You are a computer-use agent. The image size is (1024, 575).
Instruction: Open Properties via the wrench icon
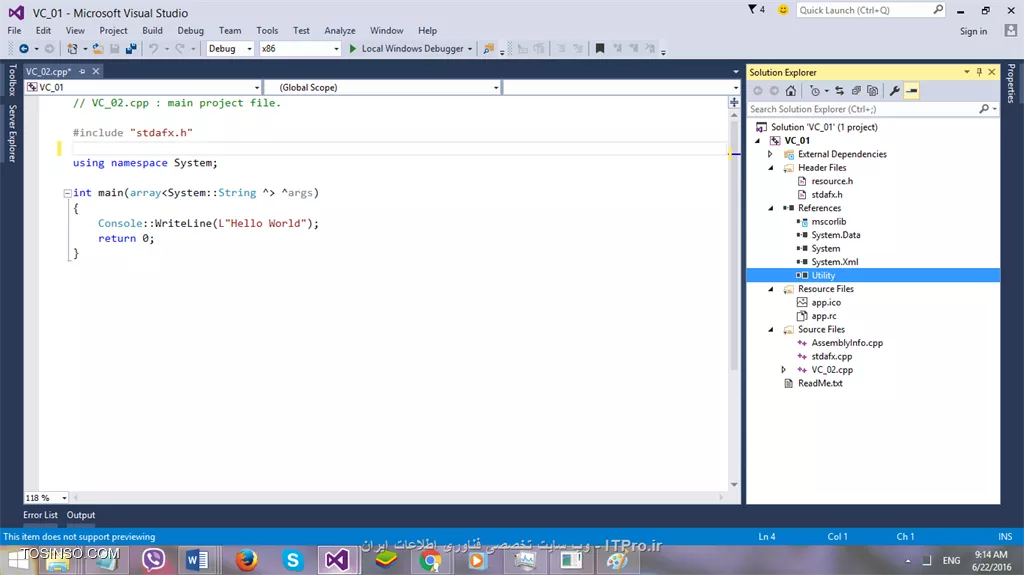(x=894, y=91)
